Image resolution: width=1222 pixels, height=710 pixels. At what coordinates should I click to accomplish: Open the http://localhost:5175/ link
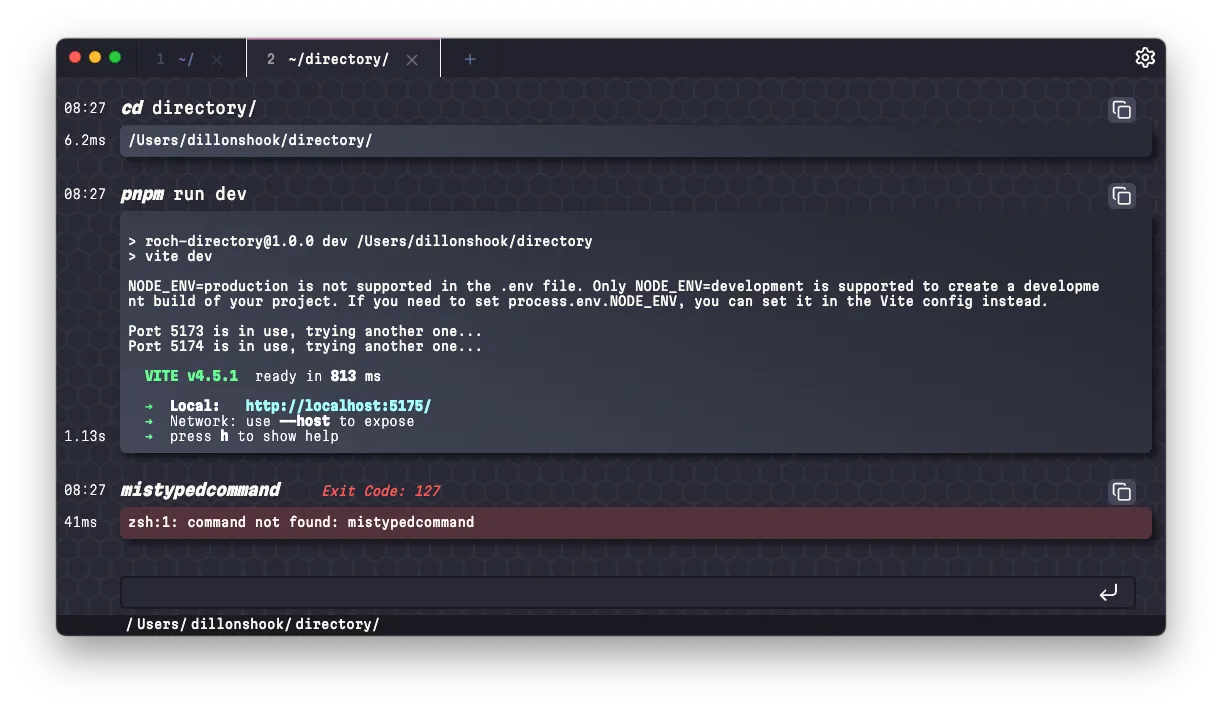338,406
